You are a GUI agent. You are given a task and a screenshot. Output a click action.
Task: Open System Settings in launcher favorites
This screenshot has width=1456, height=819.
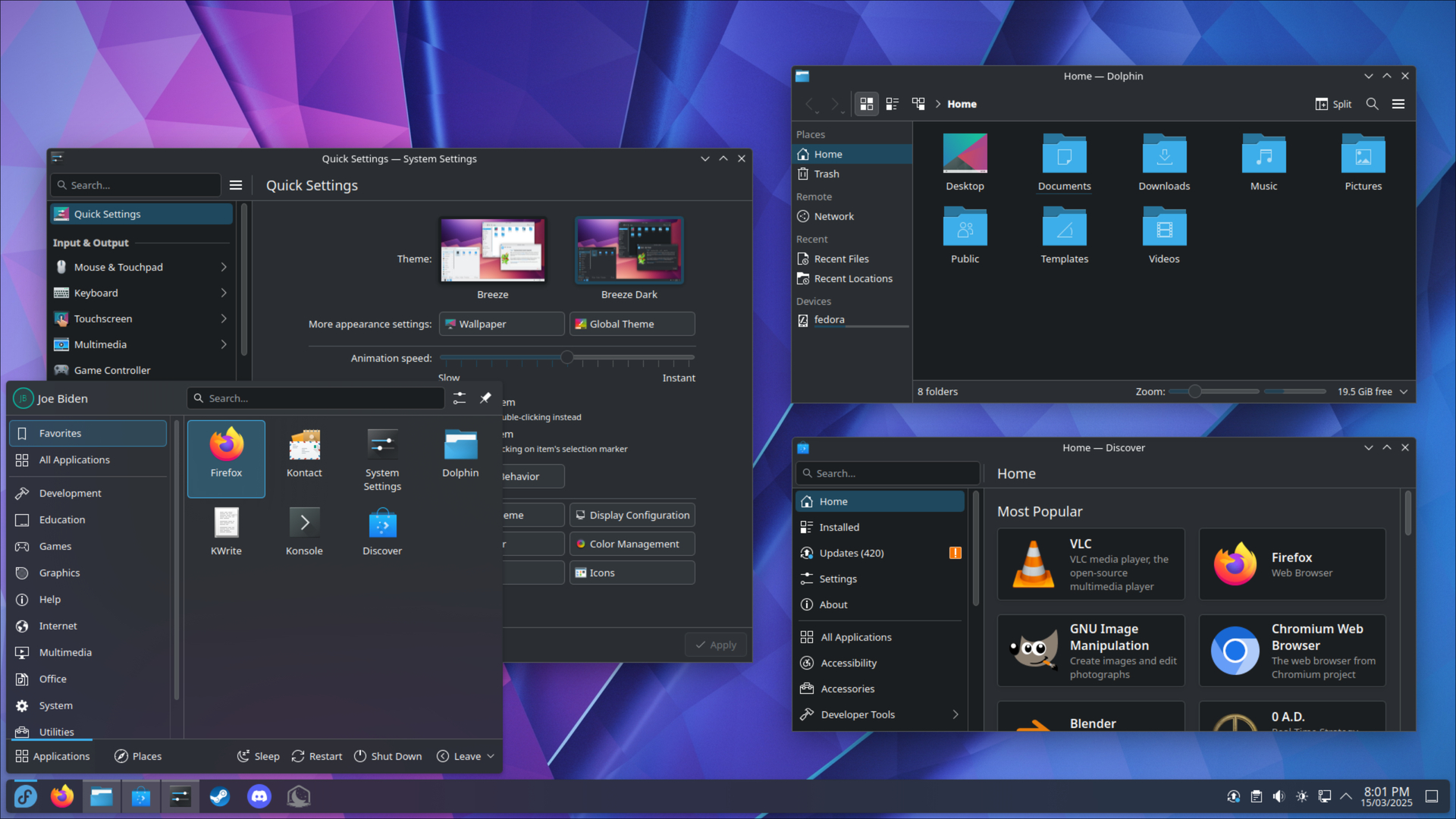coord(382,458)
